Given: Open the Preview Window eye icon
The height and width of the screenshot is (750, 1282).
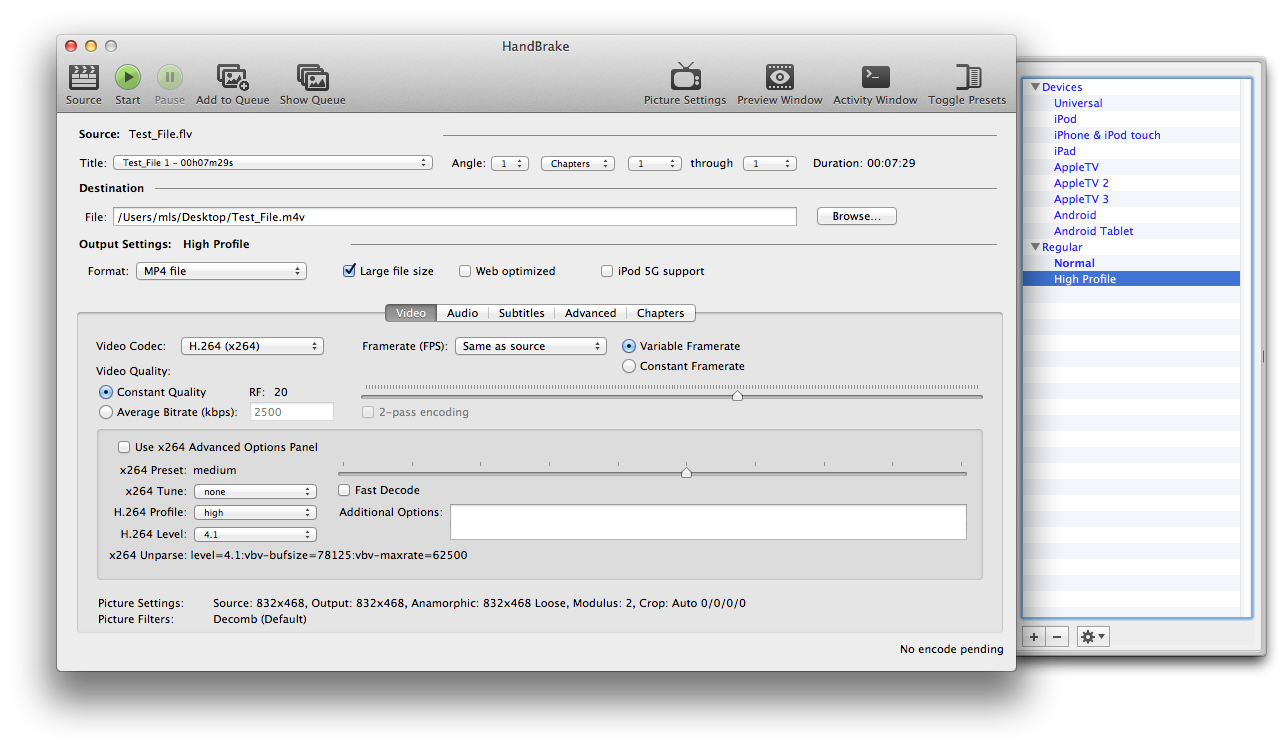Looking at the screenshot, I should point(780,78).
